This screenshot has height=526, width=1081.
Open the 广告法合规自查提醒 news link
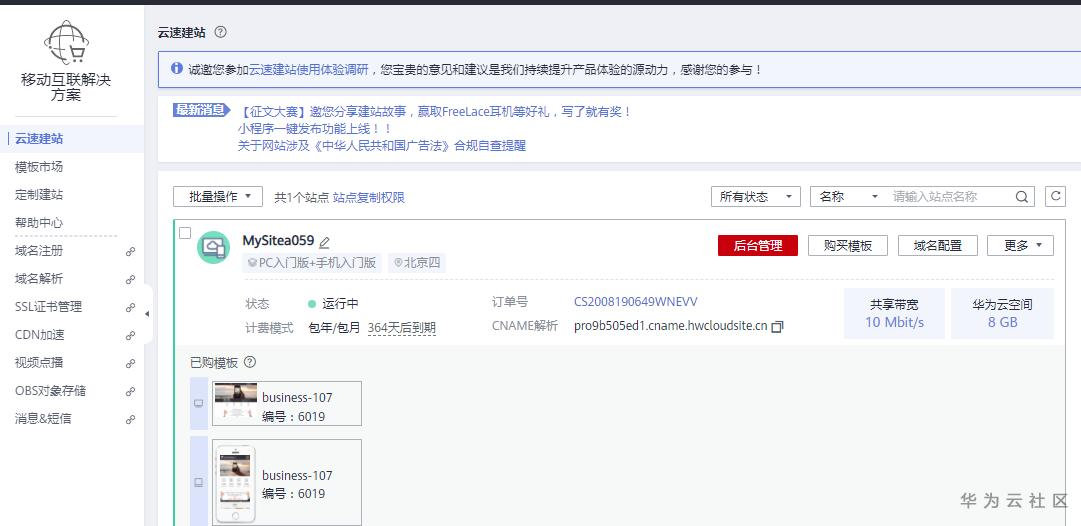tap(381, 146)
